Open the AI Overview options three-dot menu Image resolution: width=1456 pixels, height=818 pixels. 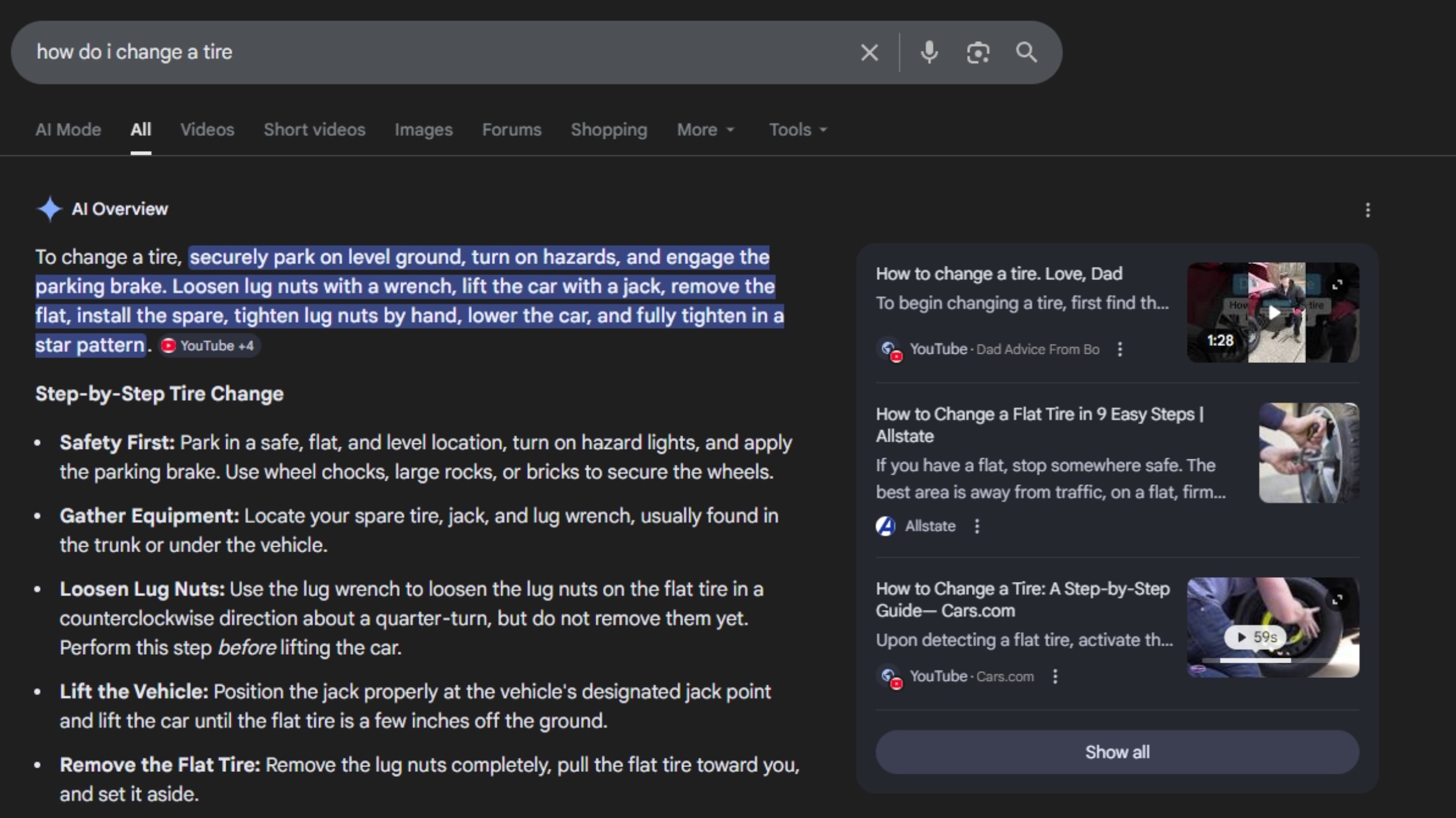pyautogui.click(x=1367, y=210)
